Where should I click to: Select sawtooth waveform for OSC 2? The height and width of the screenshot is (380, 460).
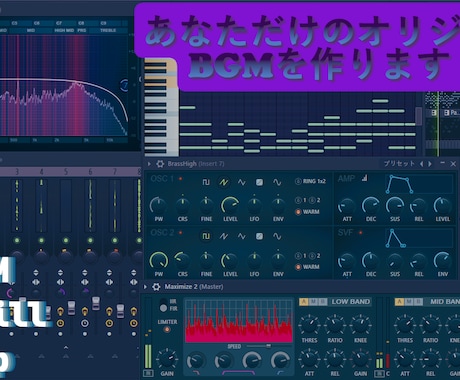224,236
